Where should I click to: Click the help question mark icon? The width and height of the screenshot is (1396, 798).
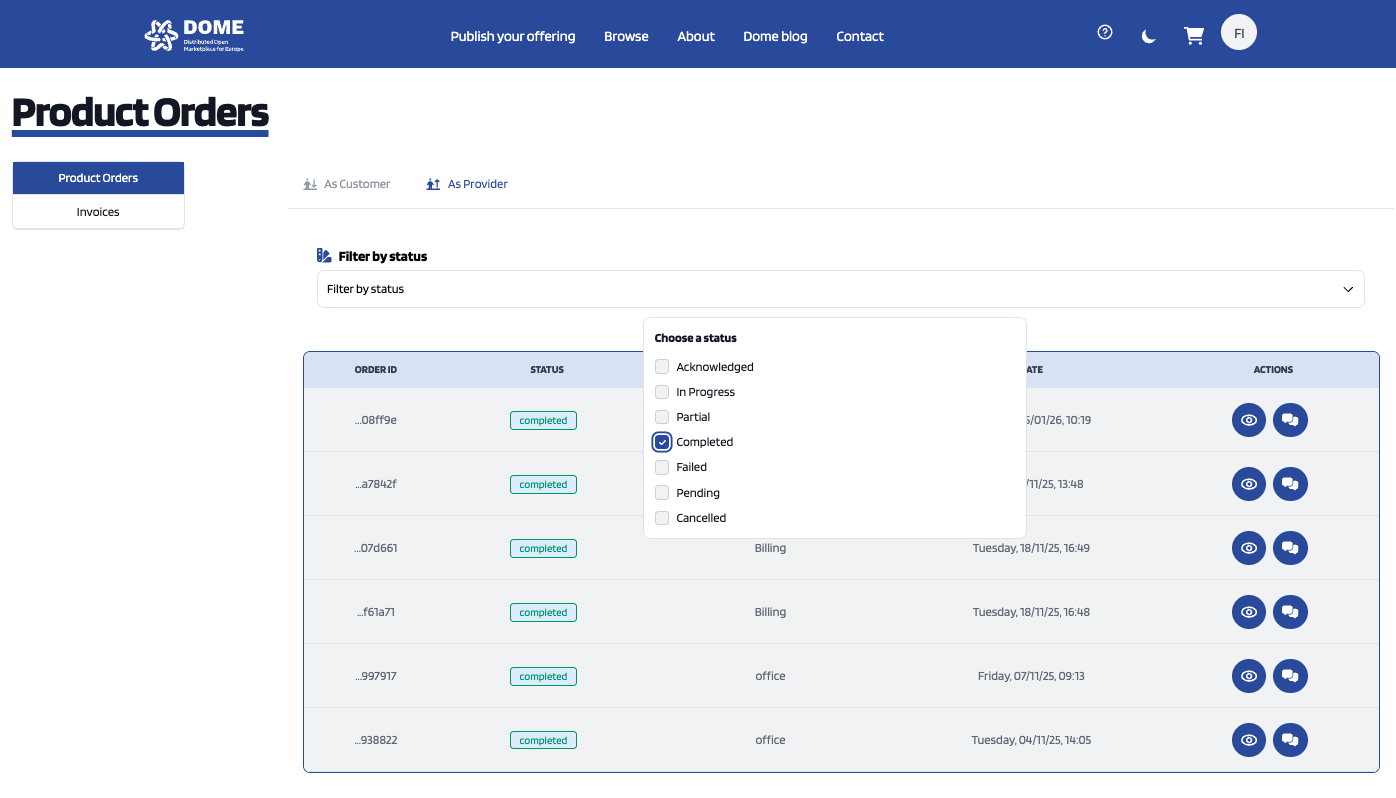tap(1104, 33)
